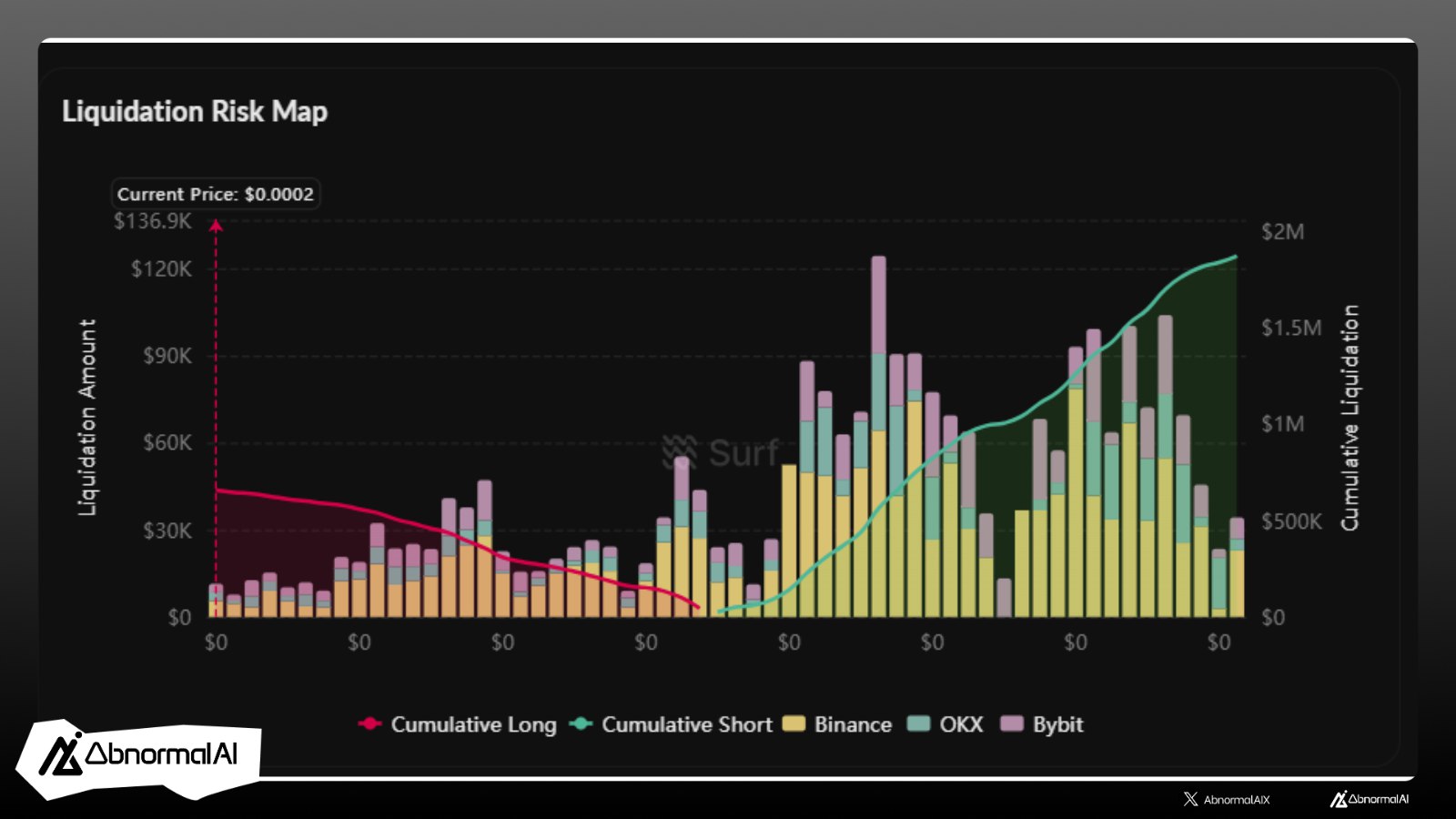Toggle the Binance series via legend label

click(853, 724)
